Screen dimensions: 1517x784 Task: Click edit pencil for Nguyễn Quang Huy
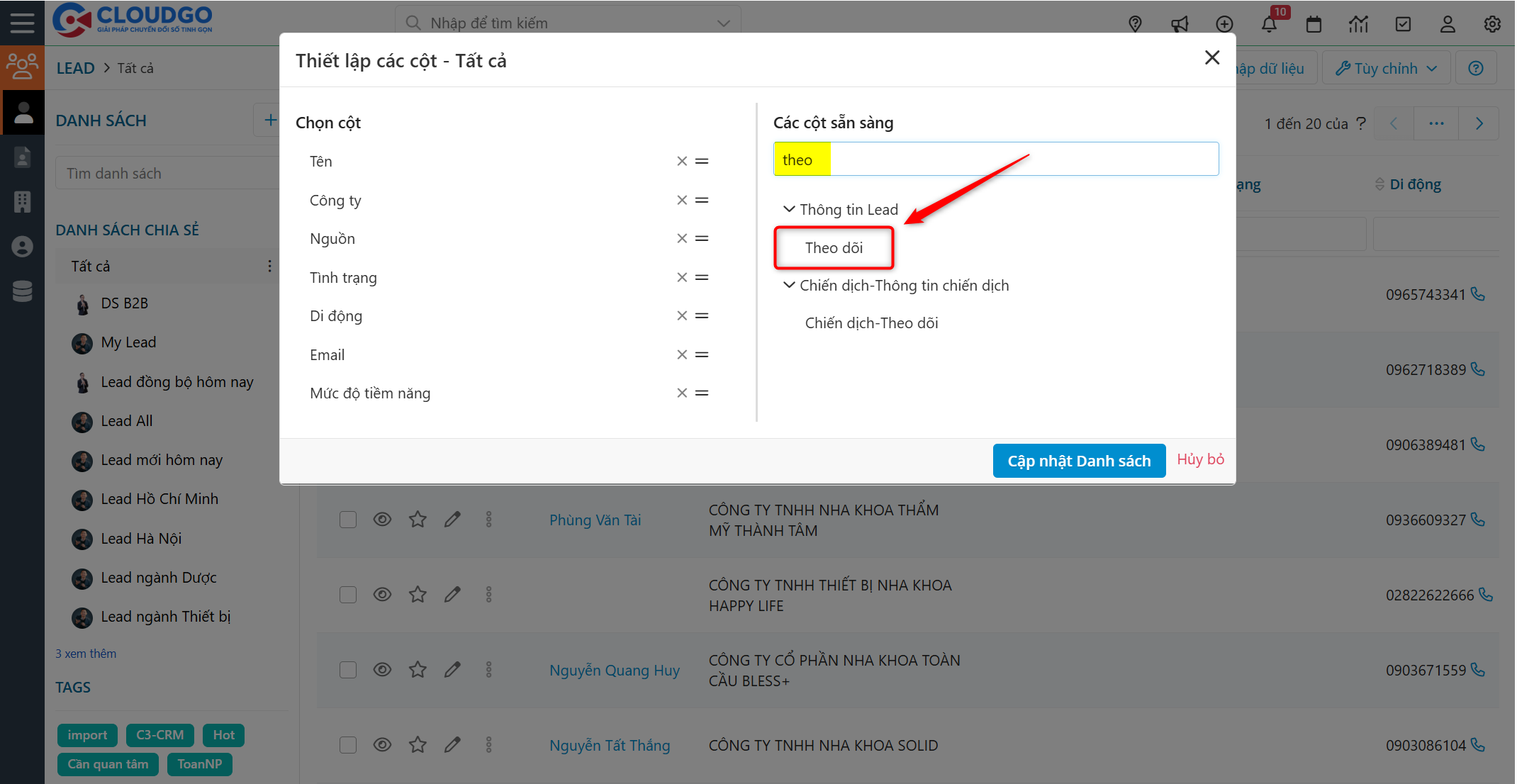pos(452,670)
